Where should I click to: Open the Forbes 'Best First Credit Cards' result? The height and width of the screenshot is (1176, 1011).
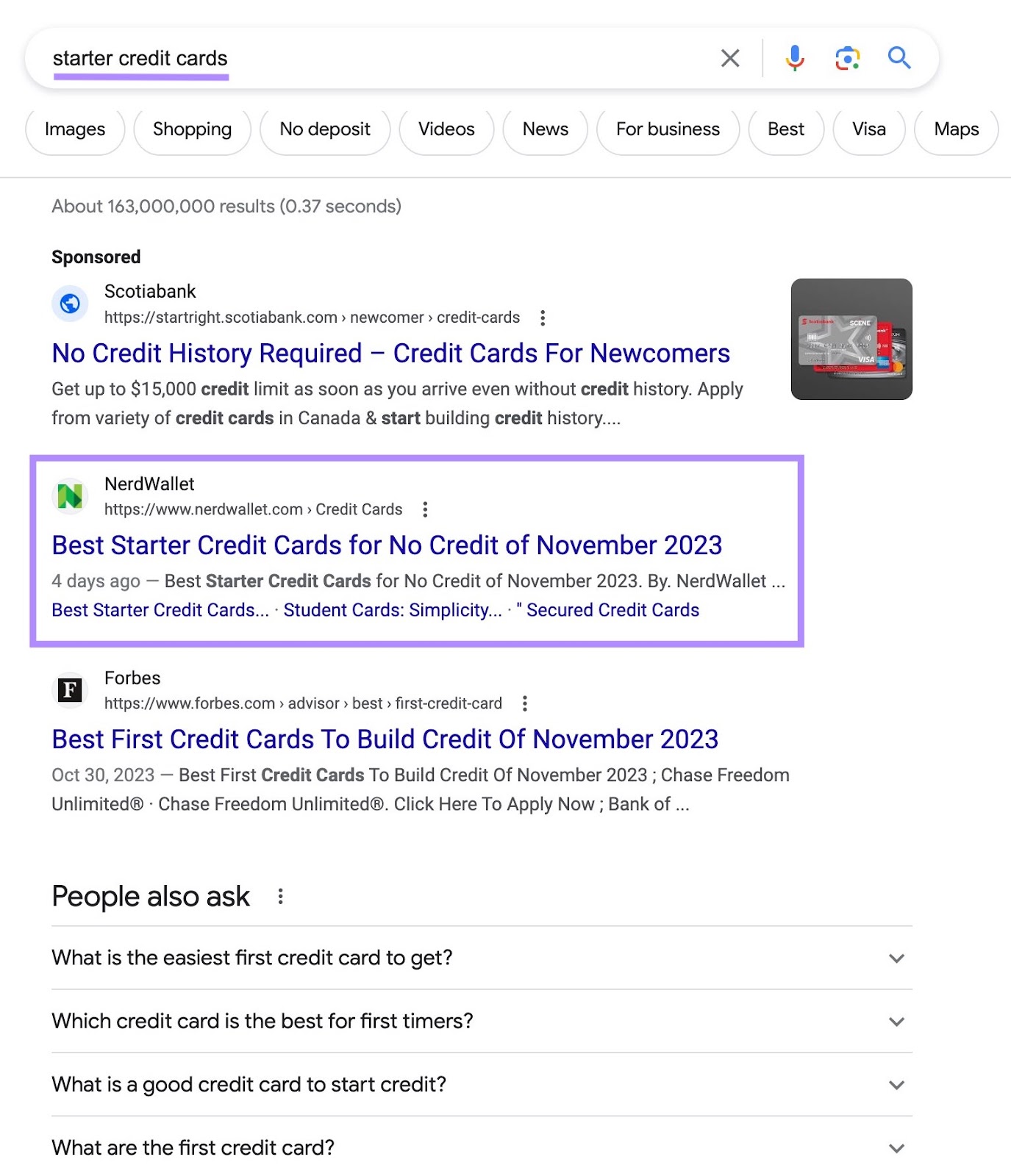(x=385, y=739)
